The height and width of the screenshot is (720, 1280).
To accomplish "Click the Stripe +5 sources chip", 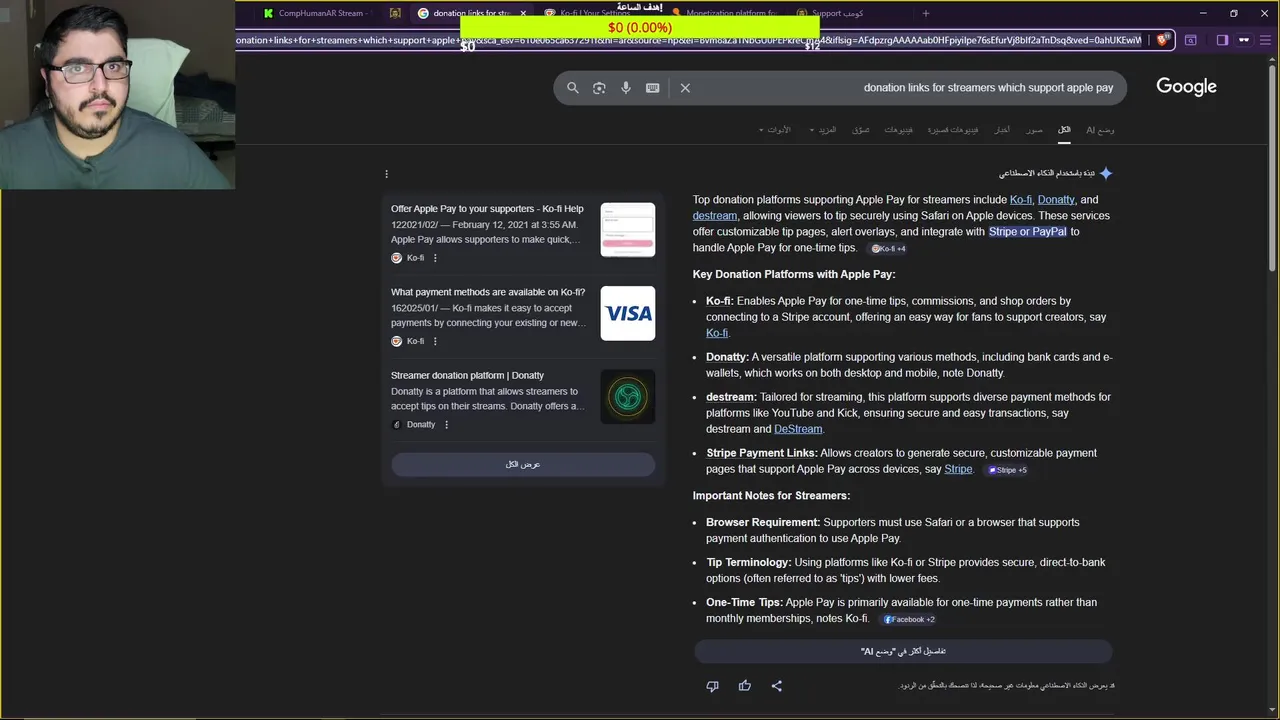I will click(1007, 470).
